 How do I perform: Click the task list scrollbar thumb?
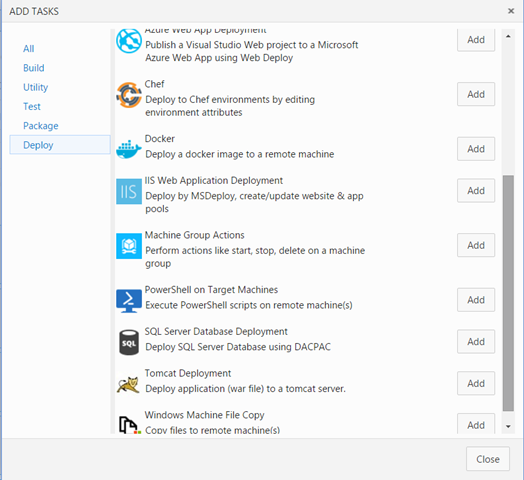[x=508, y=293]
